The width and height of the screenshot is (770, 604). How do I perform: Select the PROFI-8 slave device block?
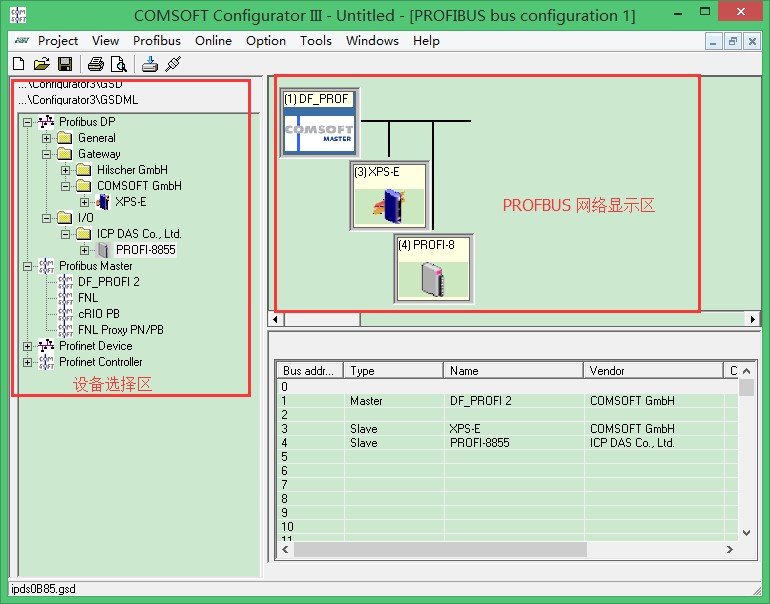point(433,268)
